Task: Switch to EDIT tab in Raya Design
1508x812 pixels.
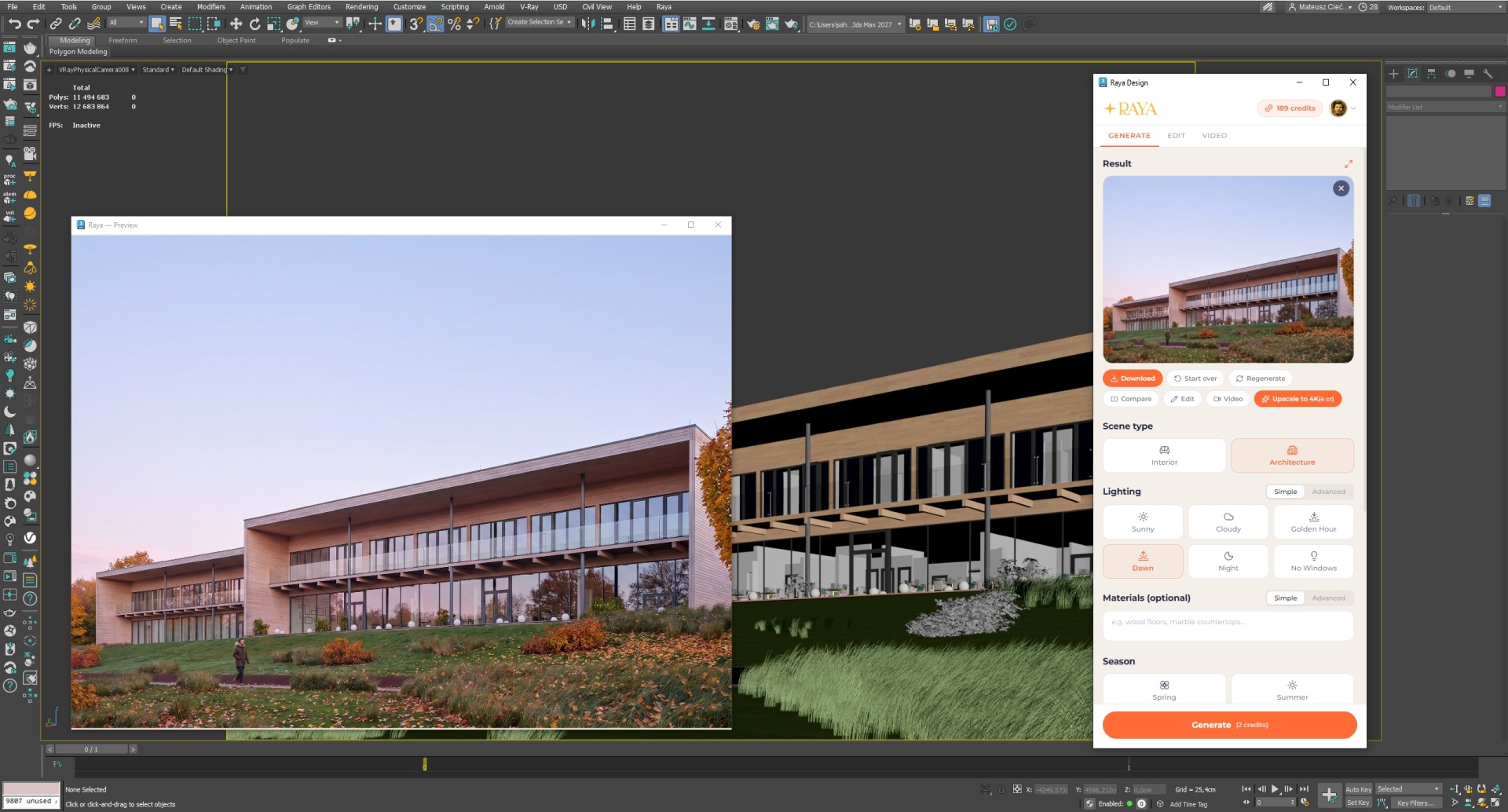Action: click(1176, 136)
